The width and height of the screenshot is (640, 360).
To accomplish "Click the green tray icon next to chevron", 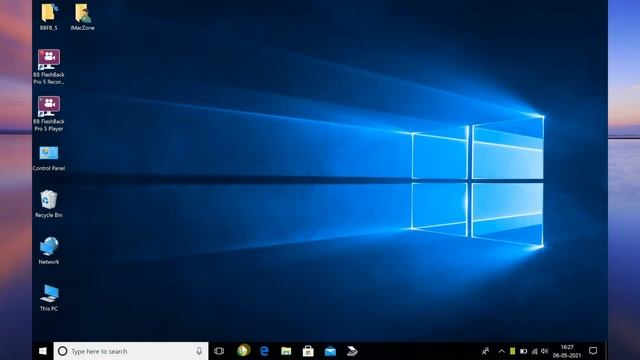I will tap(513, 351).
